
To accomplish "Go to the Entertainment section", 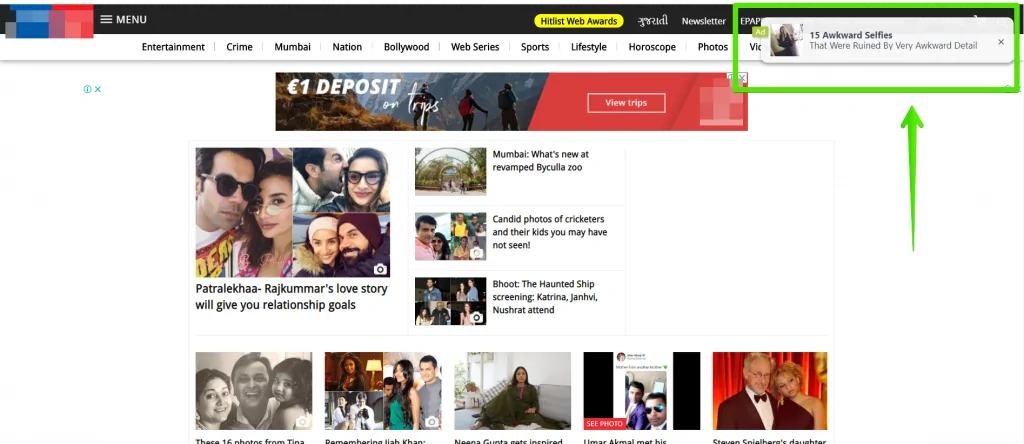I will [173, 47].
